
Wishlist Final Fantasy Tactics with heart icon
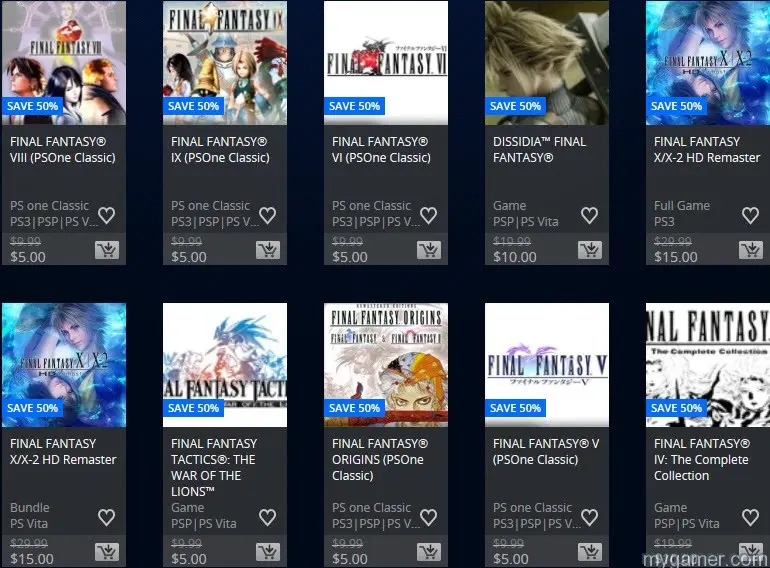click(x=268, y=517)
